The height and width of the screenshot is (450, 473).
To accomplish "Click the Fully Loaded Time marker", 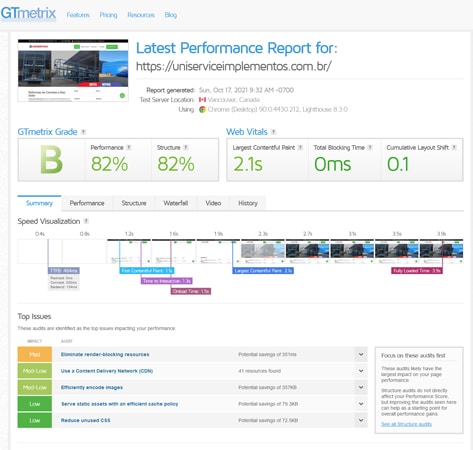I will [417, 271].
